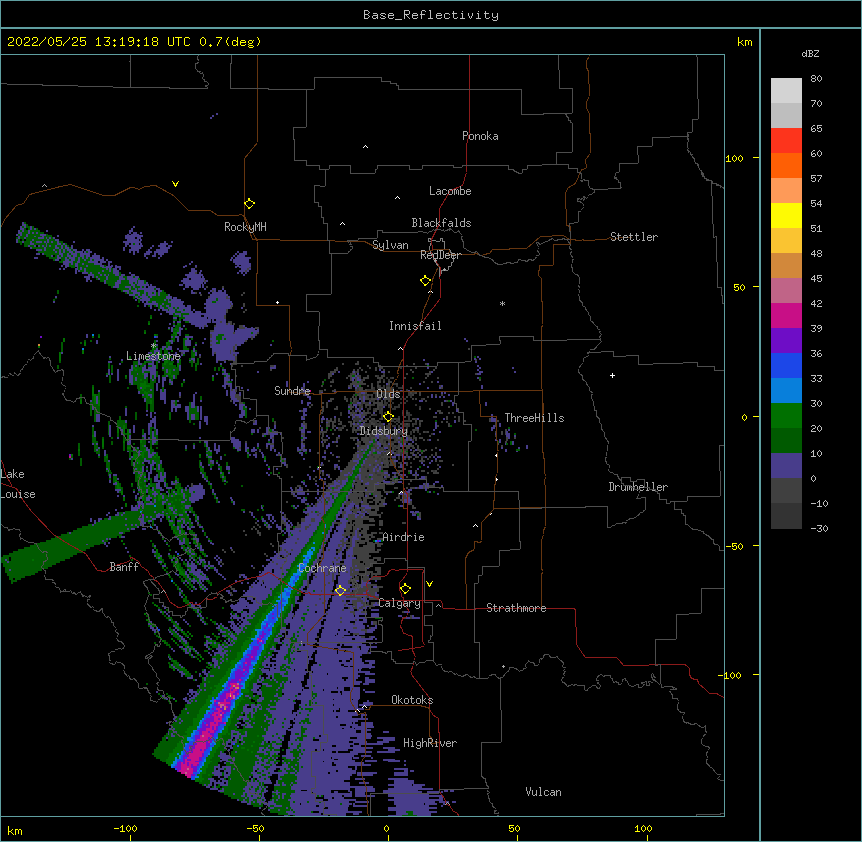Pick the light orange 57 dBZ legend swatch
The height and width of the screenshot is (842, 862).
tap(786, 191)
